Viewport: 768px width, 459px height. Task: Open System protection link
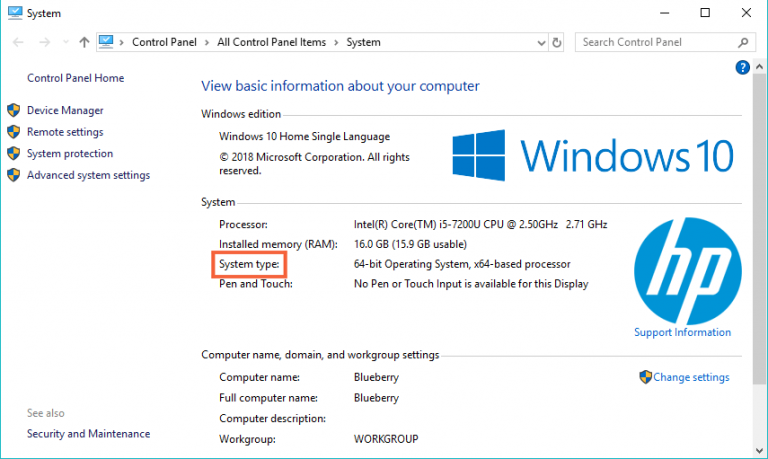coord(70,154)
